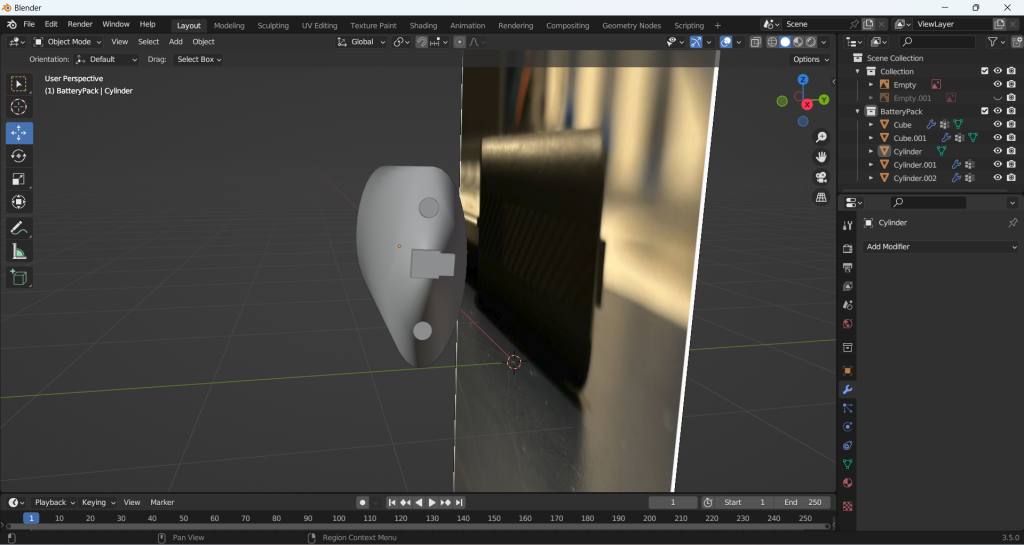Click the zoom magnifier viewport icon
The image size is (1024, 545).
(x=821, y=137)
